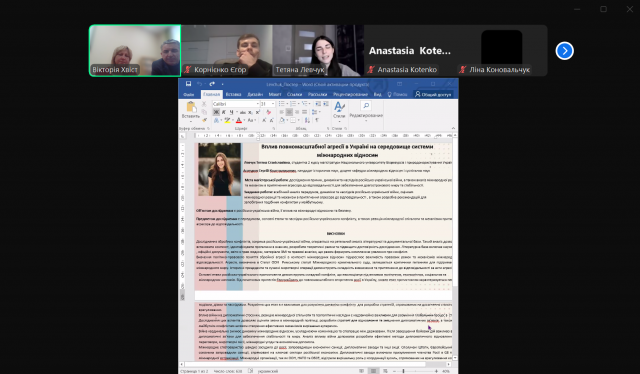Click the yellow text highlight color button
This screenshot has height=374, width=640.
click(227, 120)
